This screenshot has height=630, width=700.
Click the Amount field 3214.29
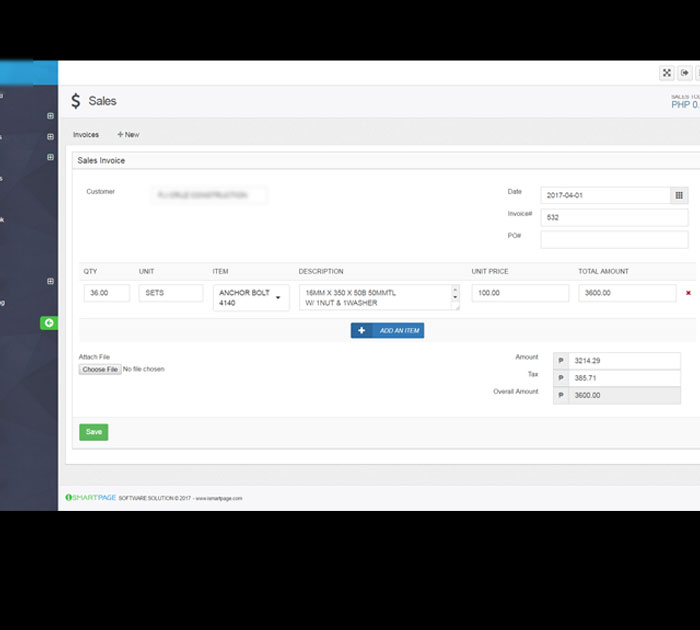625,361
